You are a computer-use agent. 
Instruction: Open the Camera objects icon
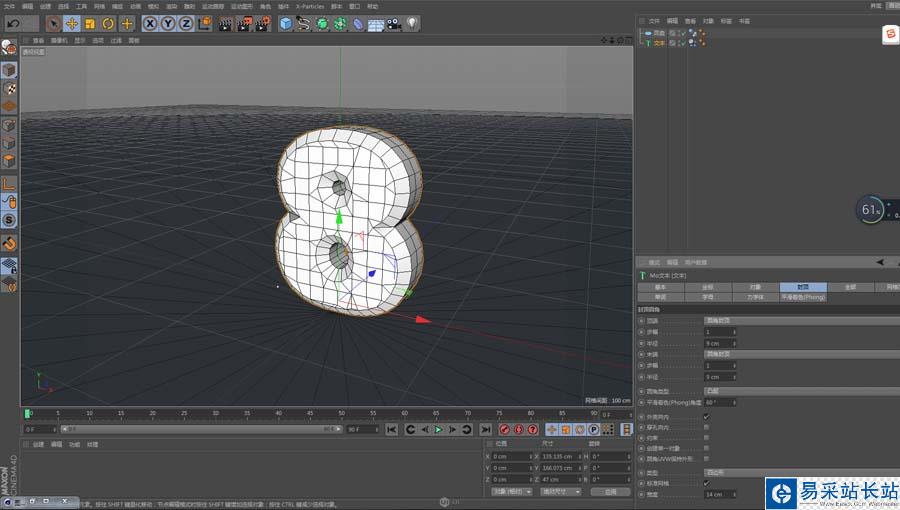pos(393,23)
